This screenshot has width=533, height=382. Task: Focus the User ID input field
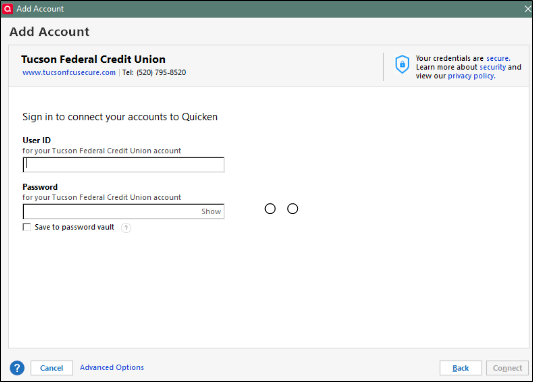pos(124,164)
